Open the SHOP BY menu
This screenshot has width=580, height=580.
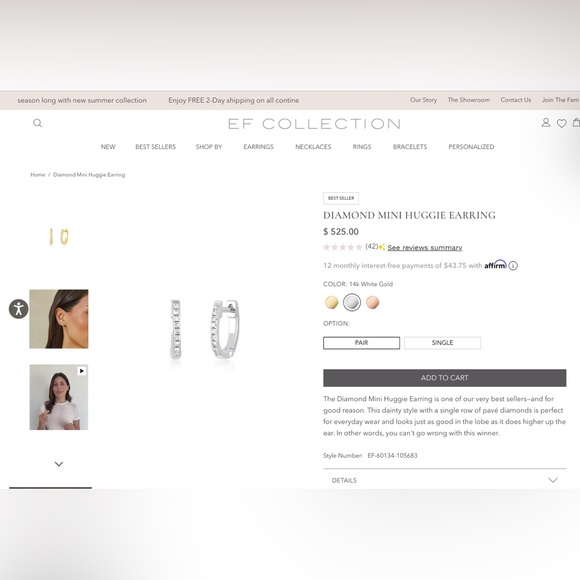coord(209,147)
